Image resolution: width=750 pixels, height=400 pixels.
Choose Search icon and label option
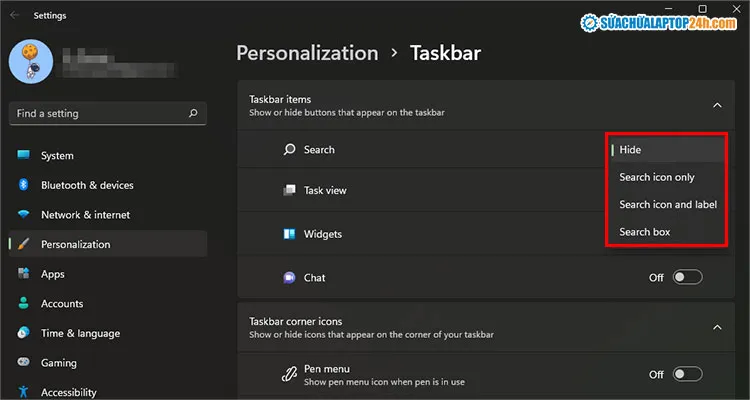pyautogui.click(x=666, y=204)
